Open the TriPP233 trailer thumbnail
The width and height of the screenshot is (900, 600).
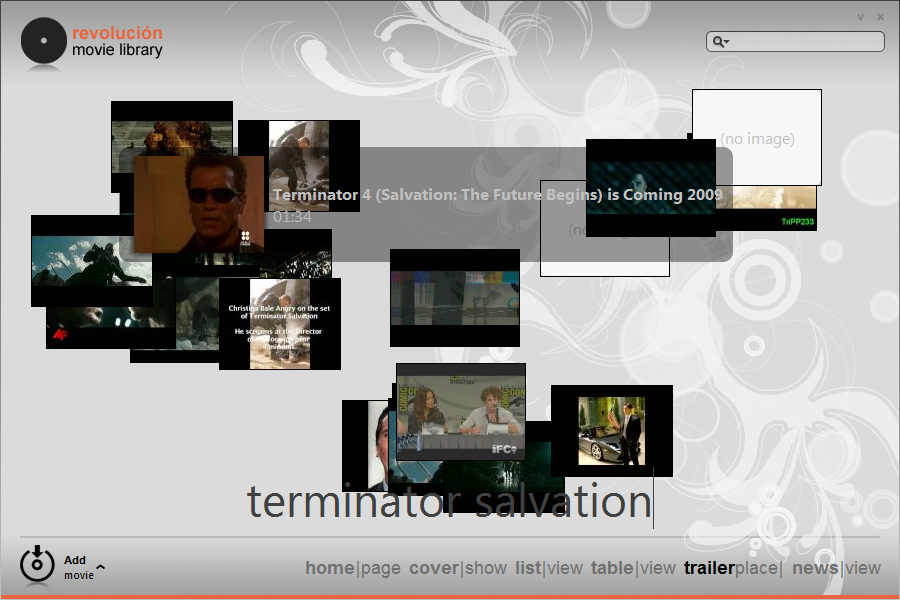[x=767, y=208]
